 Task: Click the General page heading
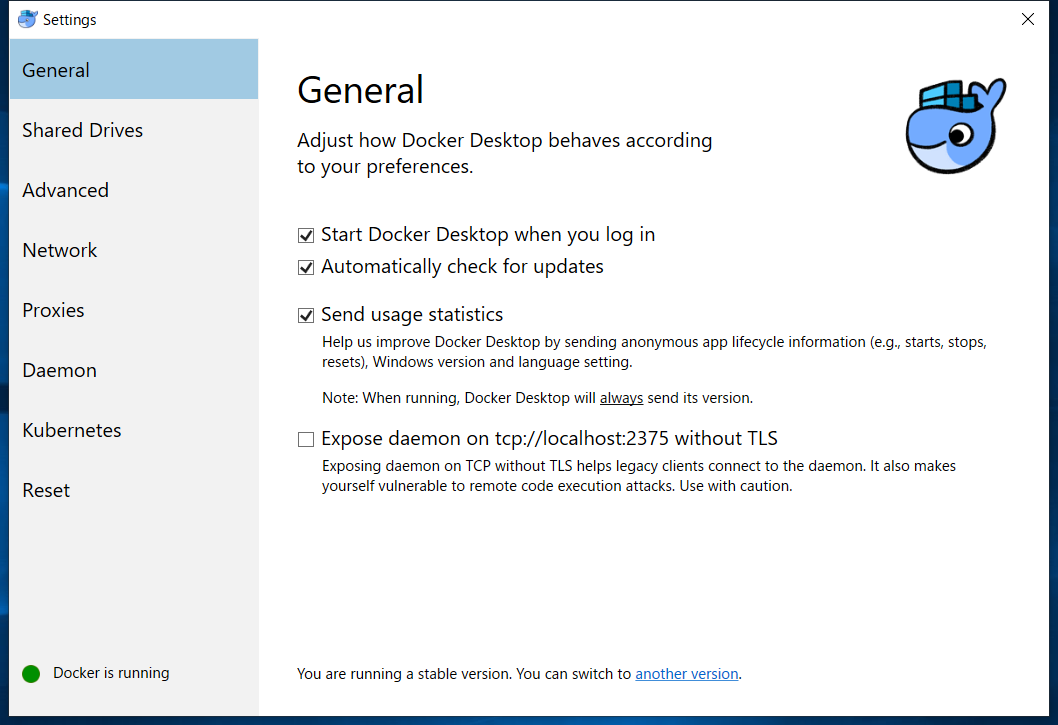361,90
